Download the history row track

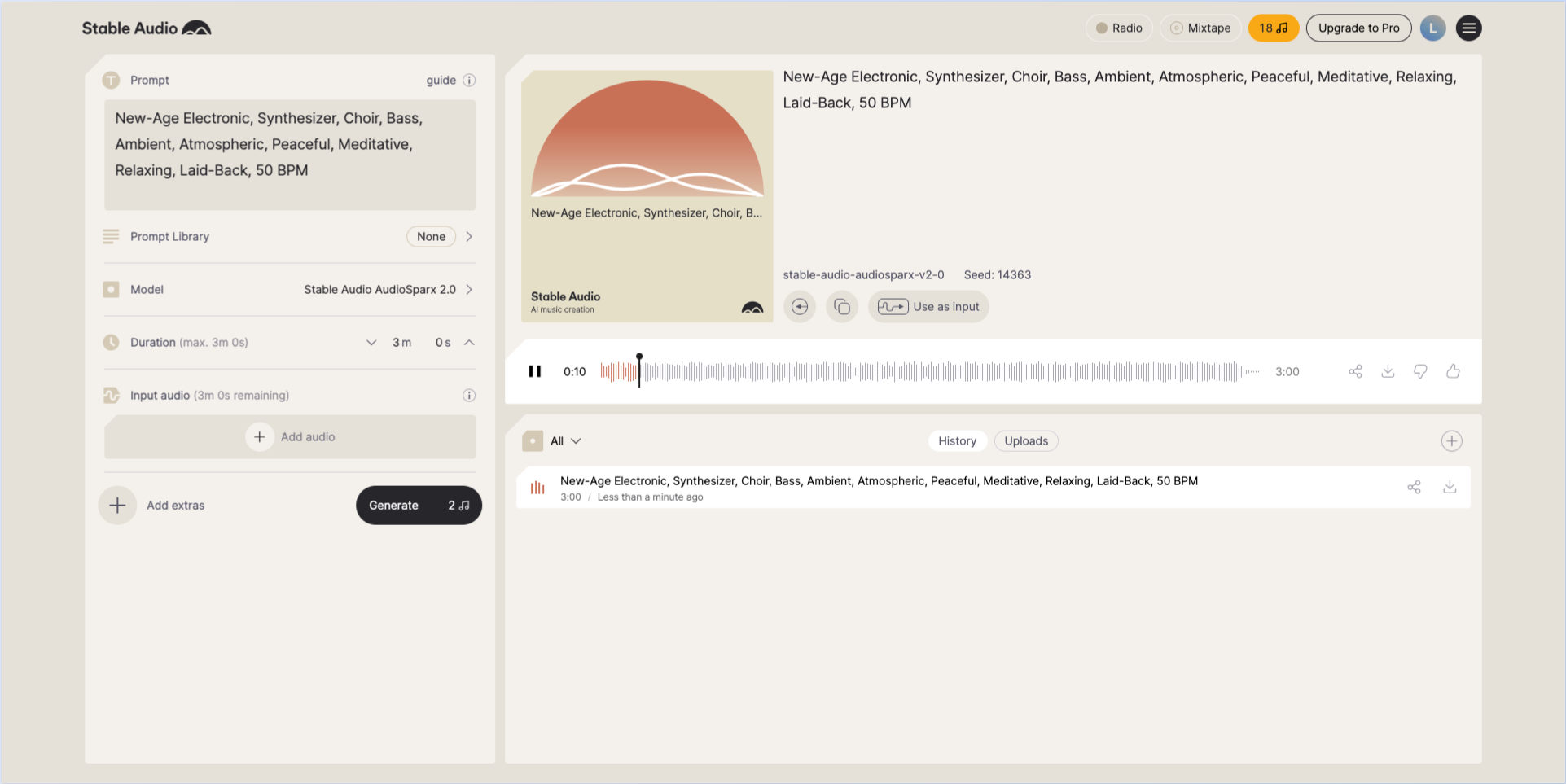(x=1450, y=487)
